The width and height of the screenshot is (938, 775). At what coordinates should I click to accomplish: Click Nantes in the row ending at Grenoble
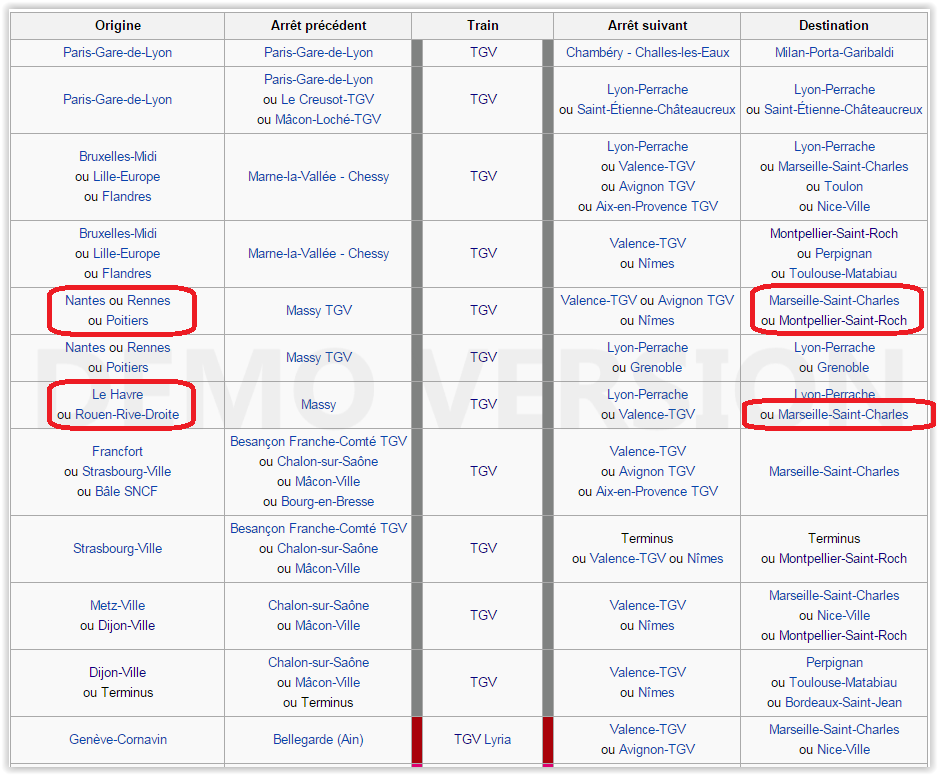85,348
